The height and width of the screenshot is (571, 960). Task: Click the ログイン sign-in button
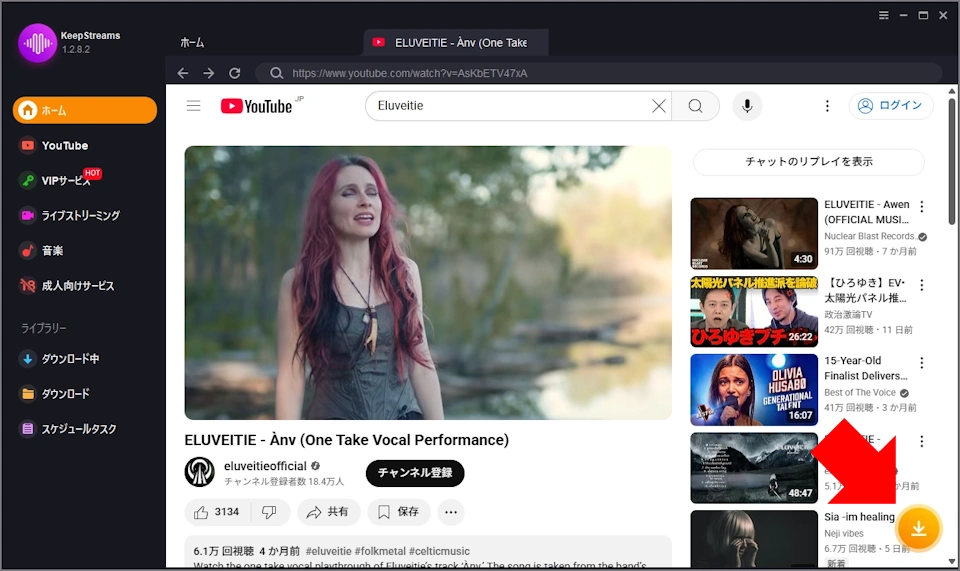tap(891, 106)
